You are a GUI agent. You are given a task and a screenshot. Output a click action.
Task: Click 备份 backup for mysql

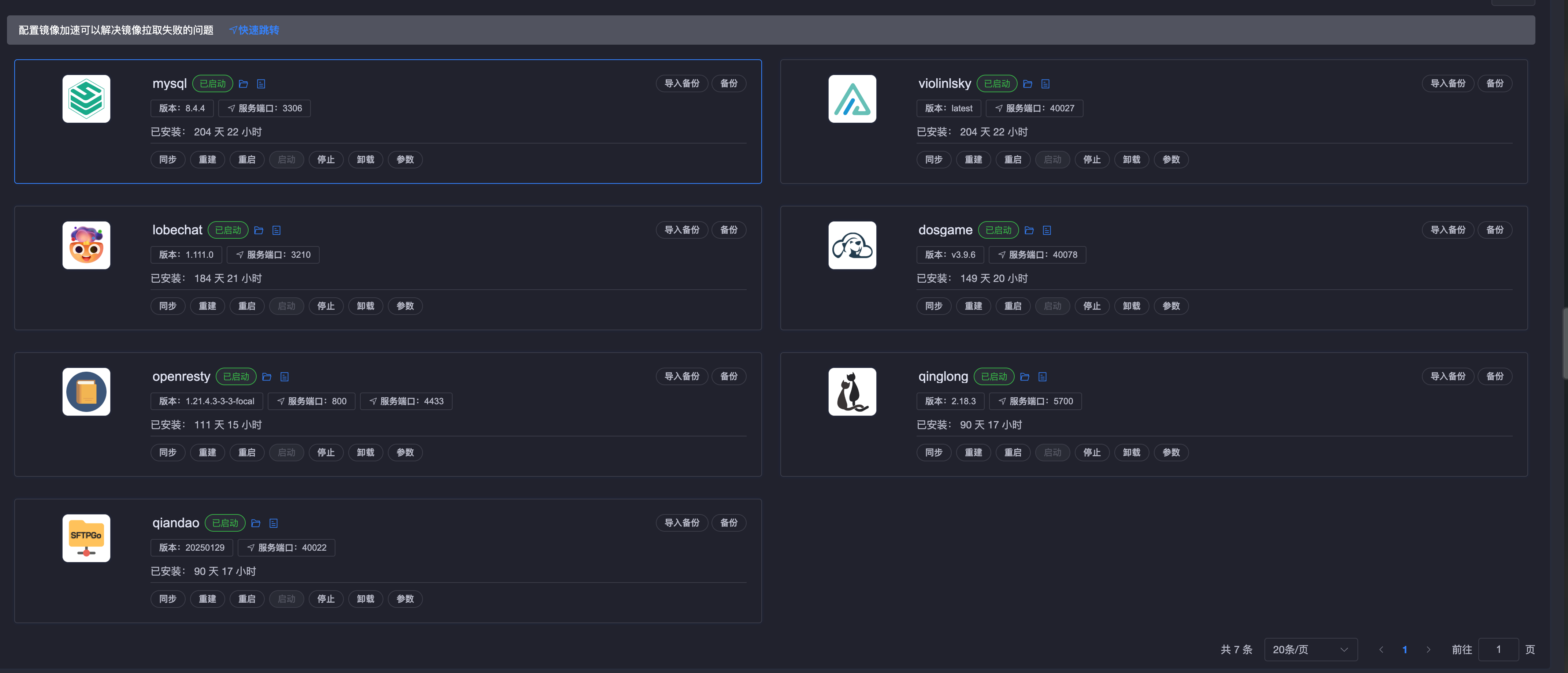coord(729,83)
